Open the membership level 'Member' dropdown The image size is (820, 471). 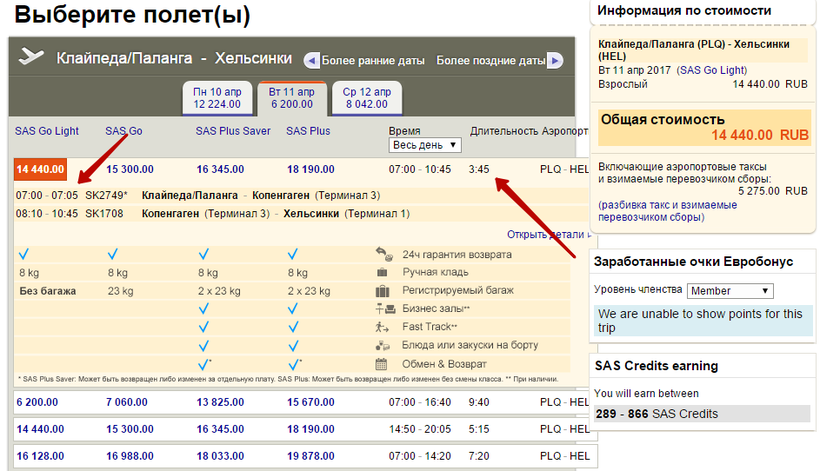(729, 291)
